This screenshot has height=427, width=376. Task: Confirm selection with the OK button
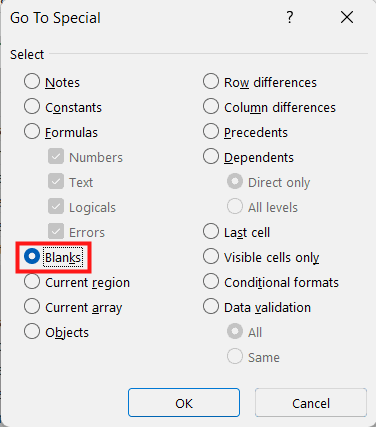[x=184, y=403]
